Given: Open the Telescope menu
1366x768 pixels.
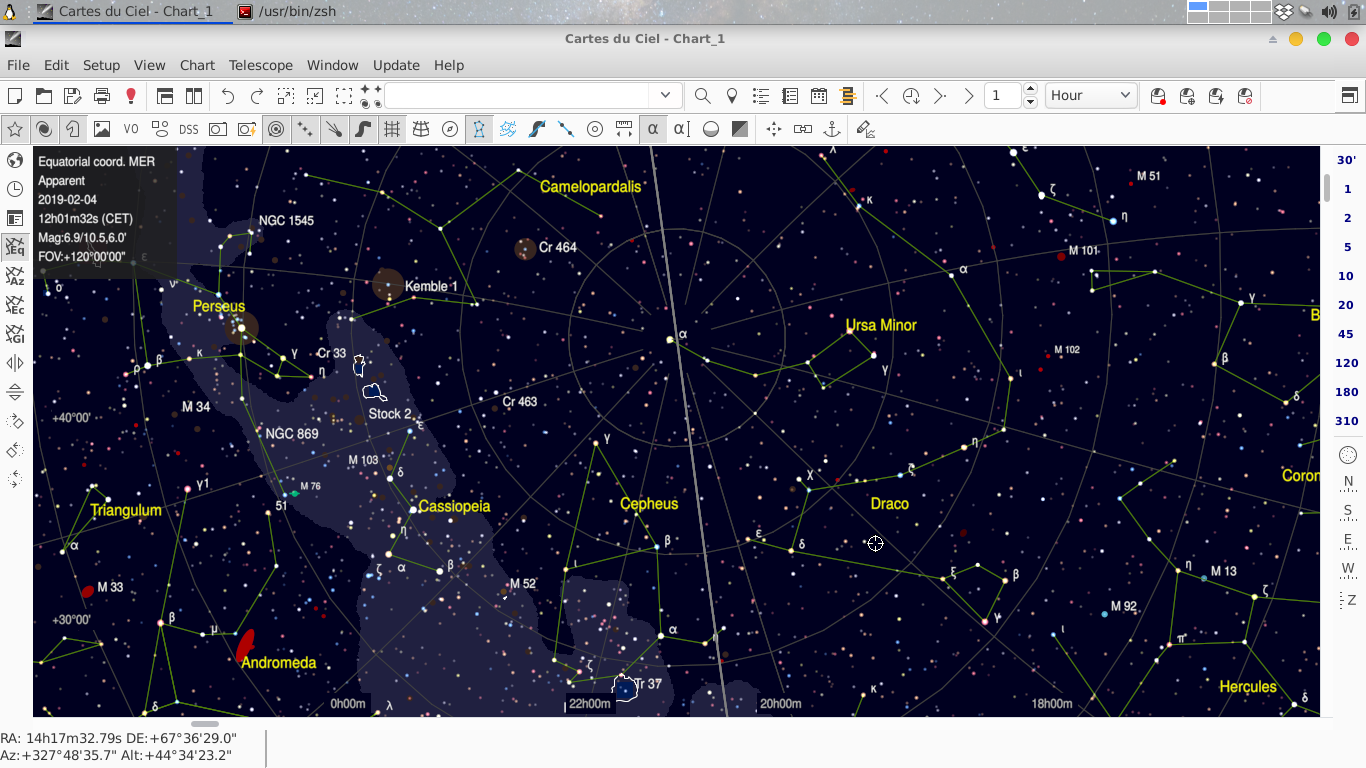Looking at the screenshot, I should point(261,65).
